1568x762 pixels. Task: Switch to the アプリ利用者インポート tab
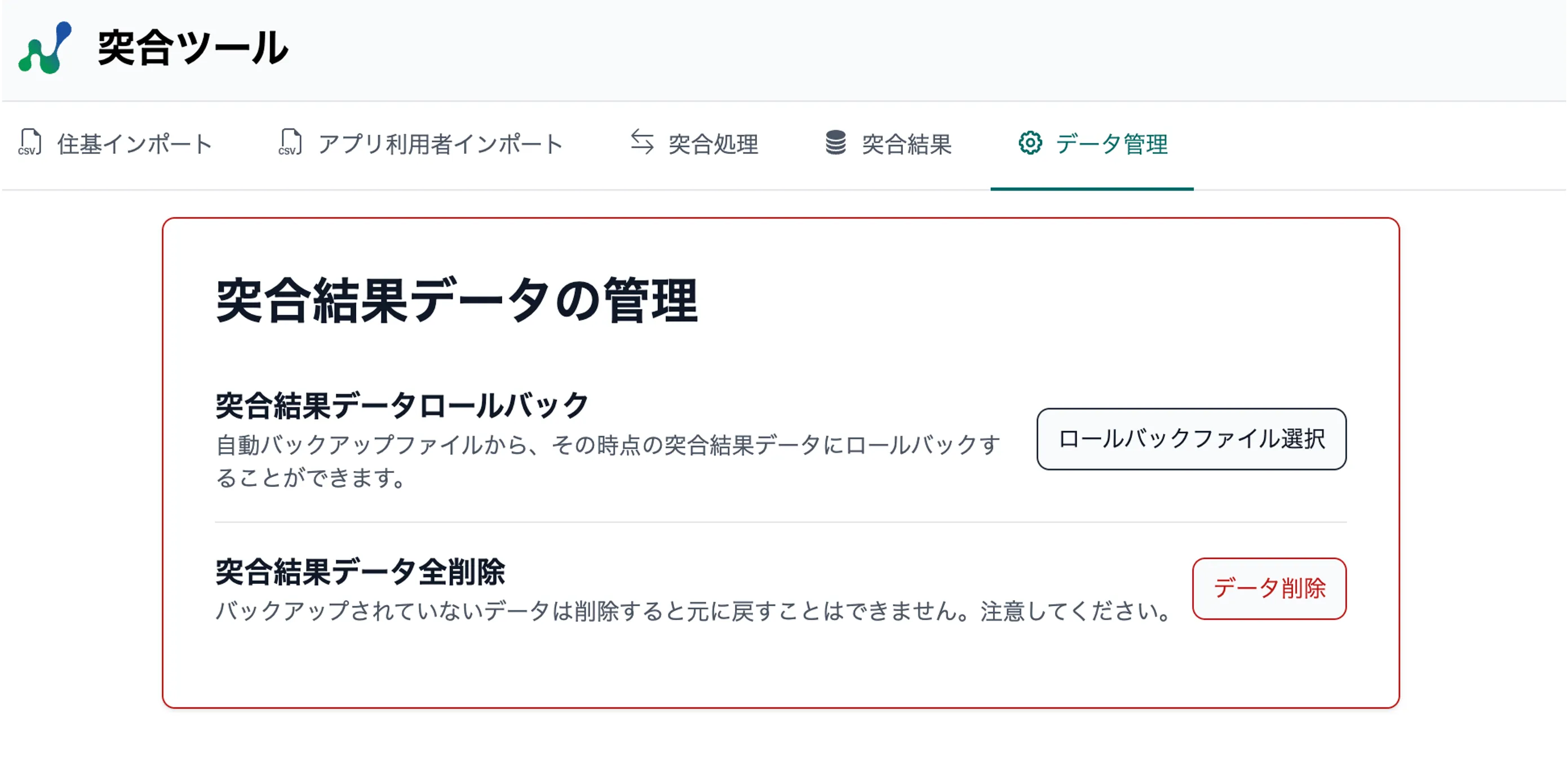pyautogui.click(x=440, y=144)
